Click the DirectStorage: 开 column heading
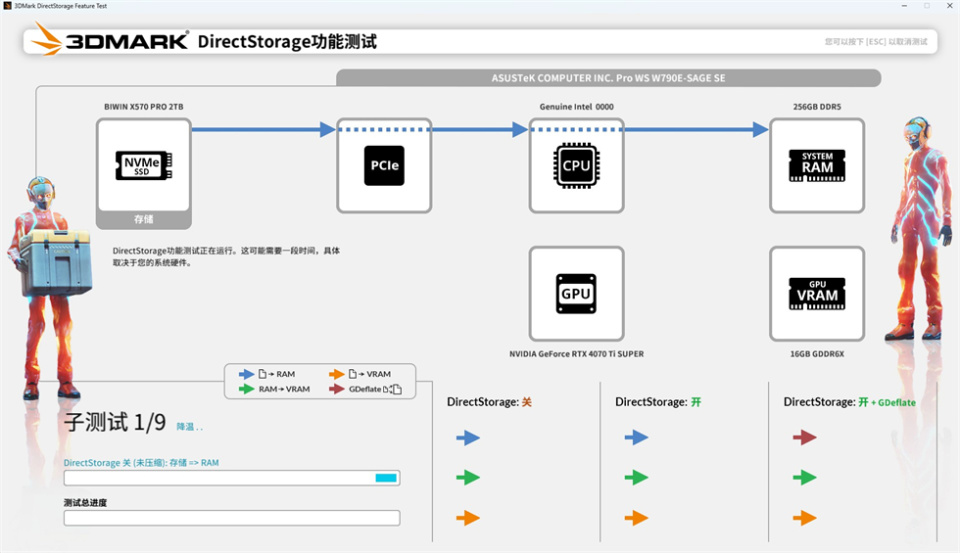Screen dimensions: 960x553 658,402
